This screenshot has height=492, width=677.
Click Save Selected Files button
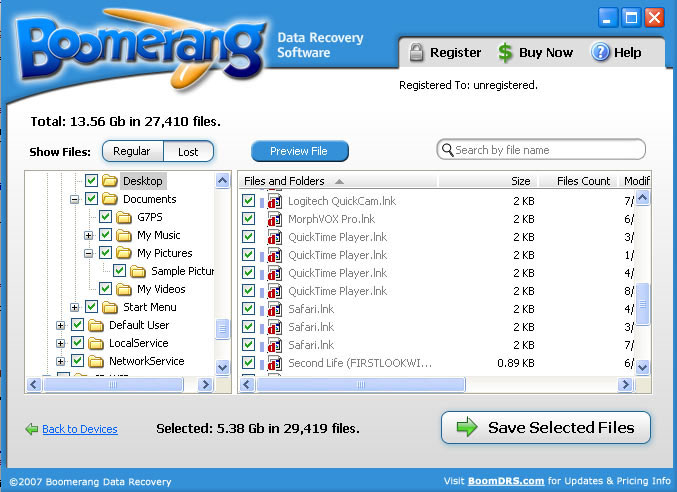(546, 427)
